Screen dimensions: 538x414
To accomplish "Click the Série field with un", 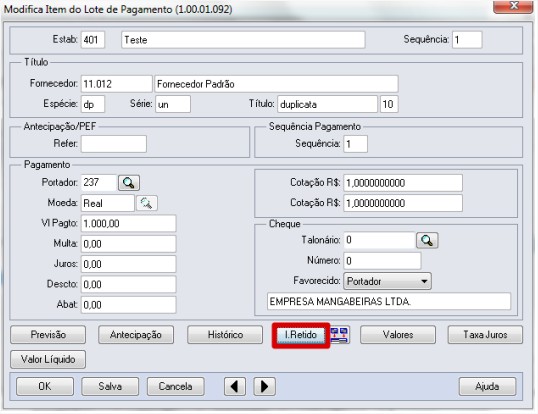I will (x=173, y=104).
